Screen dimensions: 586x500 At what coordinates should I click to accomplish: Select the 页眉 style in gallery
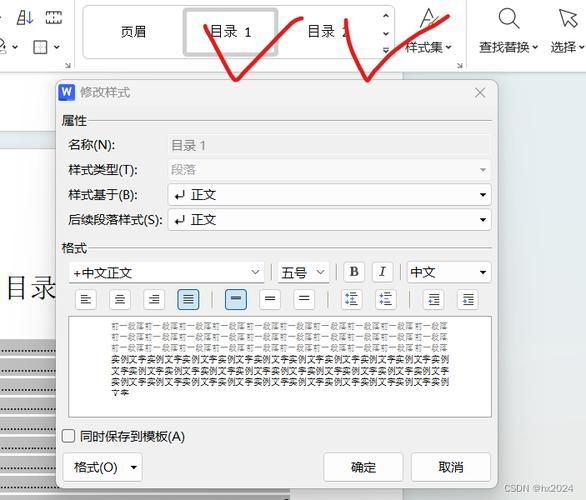(133, 32)
